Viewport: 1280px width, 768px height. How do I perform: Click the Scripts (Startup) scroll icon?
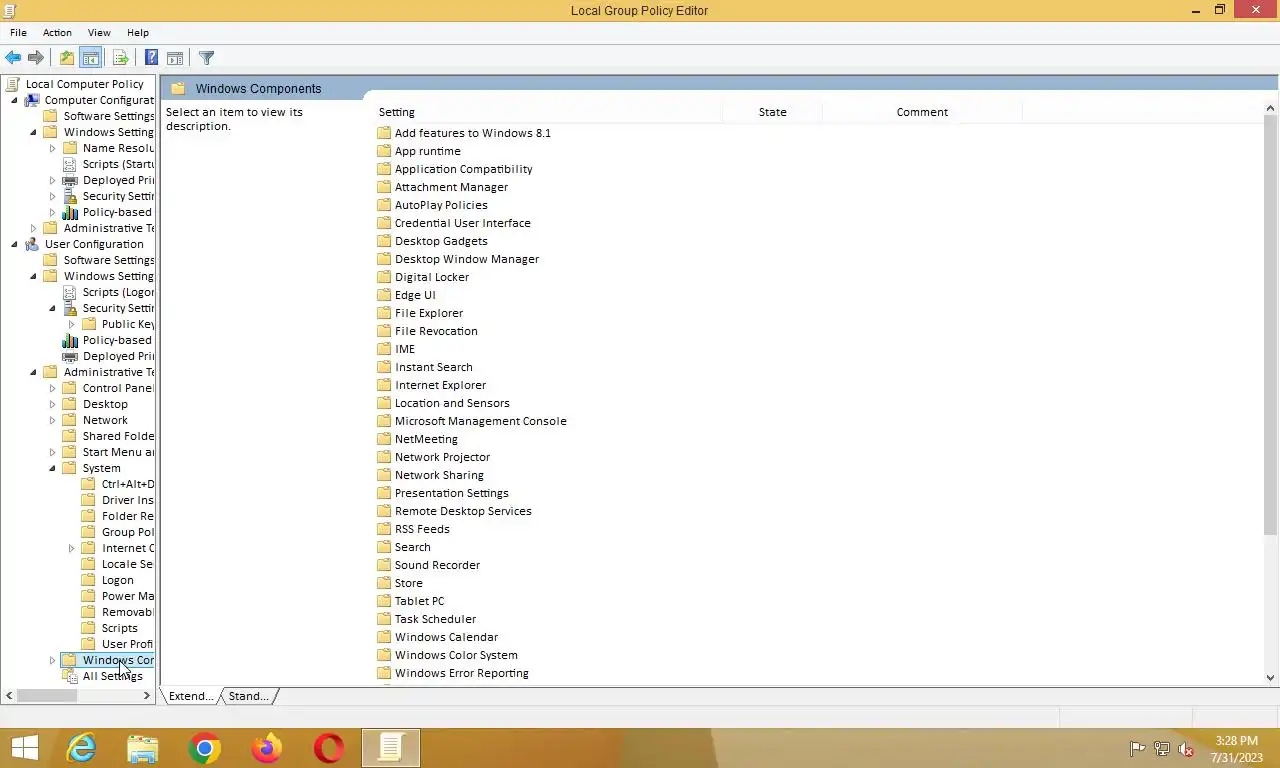[70, 164]
